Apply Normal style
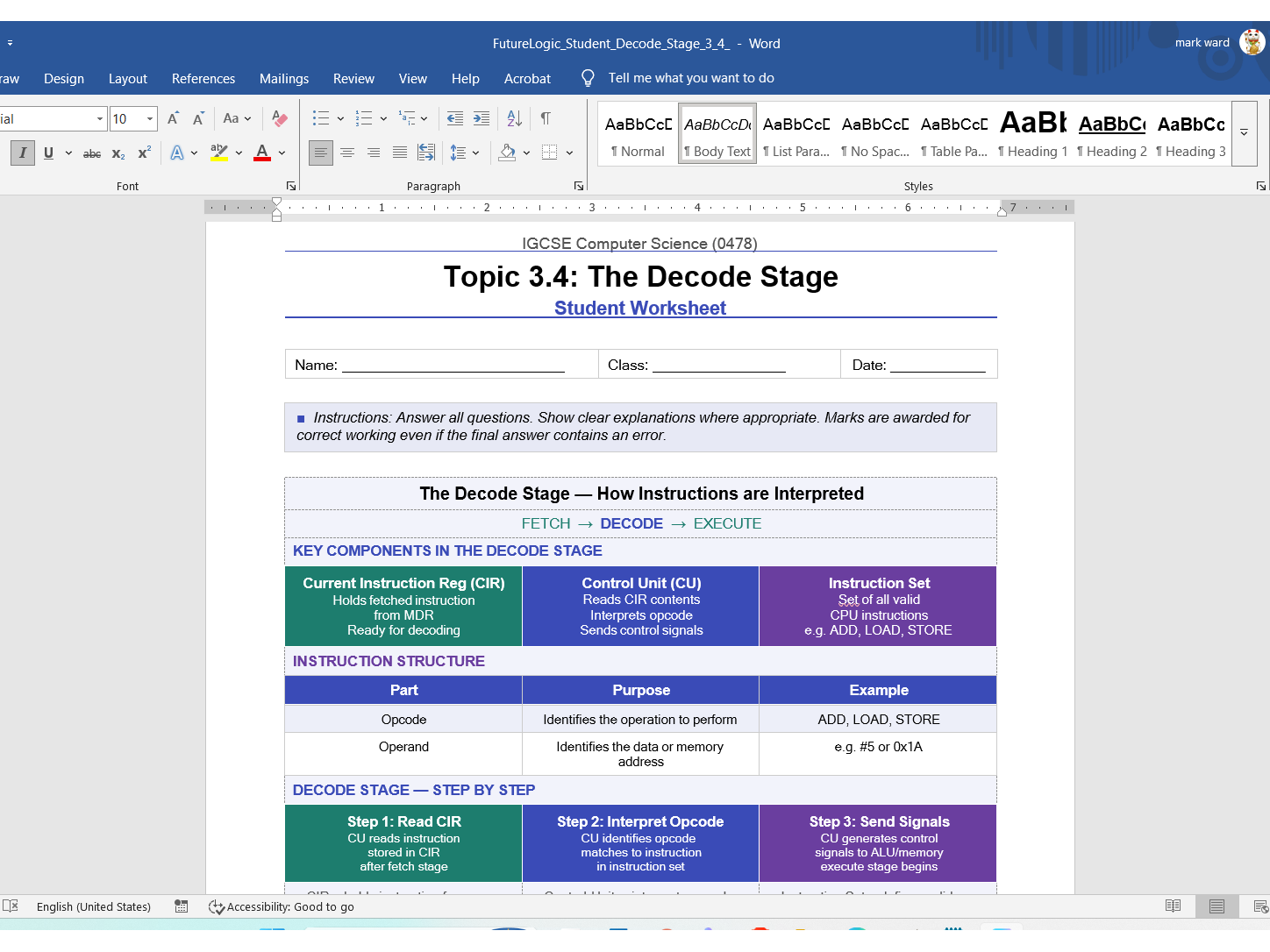The height and width of the screenshot is (952, 1270). (x=639, y=134)
